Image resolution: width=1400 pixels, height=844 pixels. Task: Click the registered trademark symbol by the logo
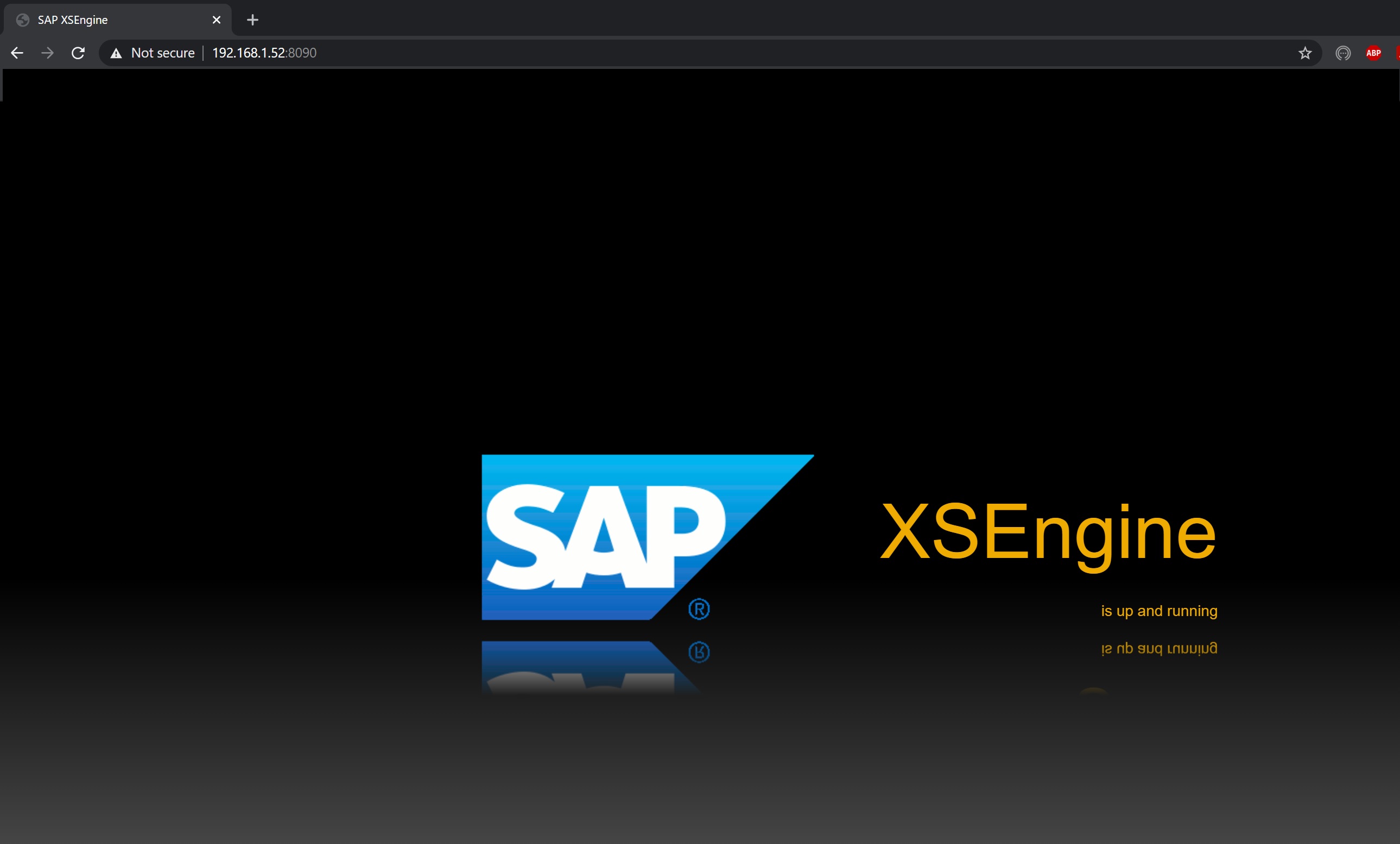click(x=699, y=609)
